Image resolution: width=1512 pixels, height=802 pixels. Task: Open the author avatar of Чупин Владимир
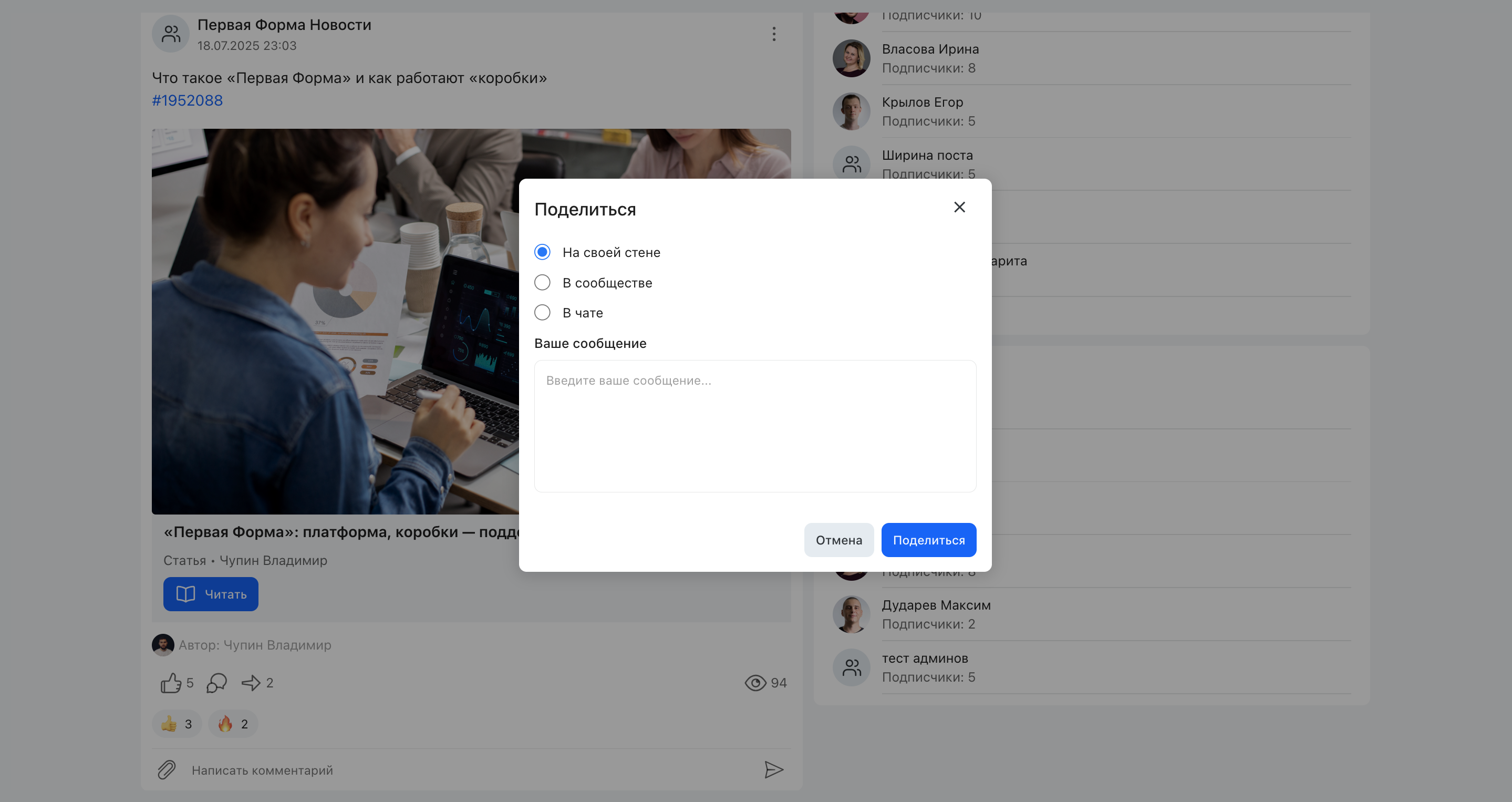(x=162, y=645)
